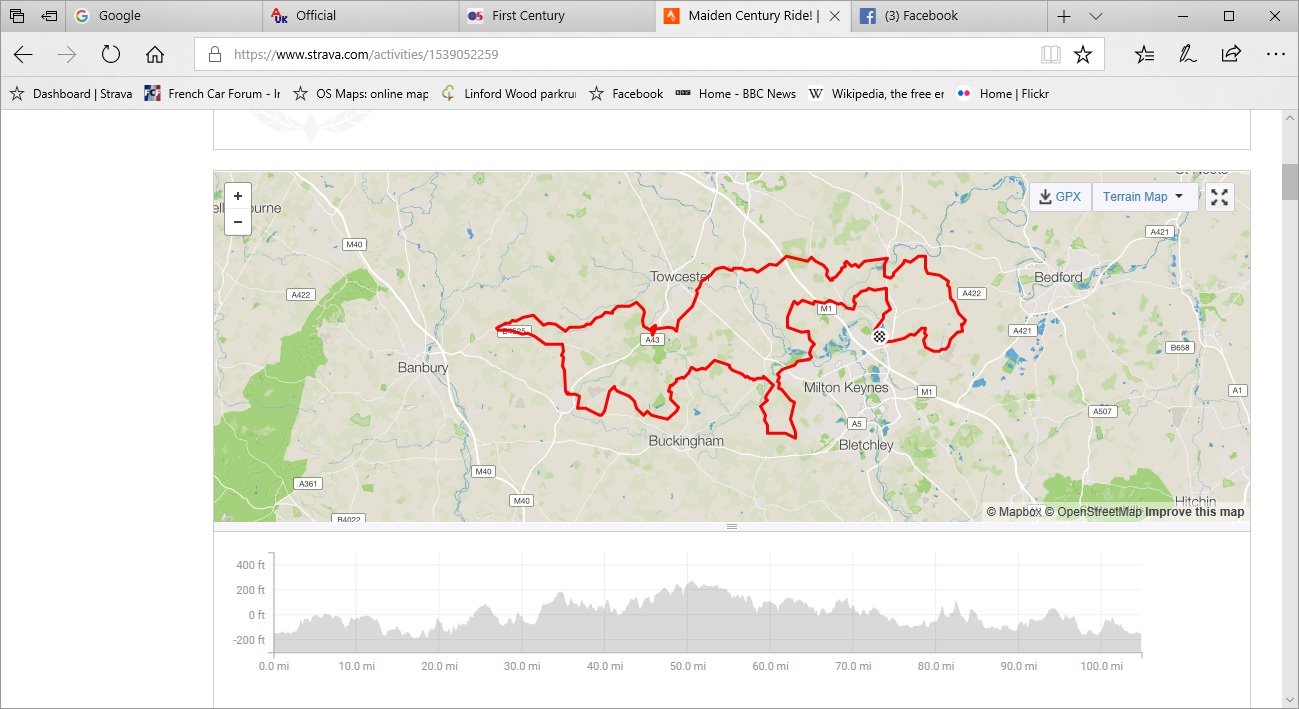
Task: Switch to the Google tab
Action: [164, 16]
